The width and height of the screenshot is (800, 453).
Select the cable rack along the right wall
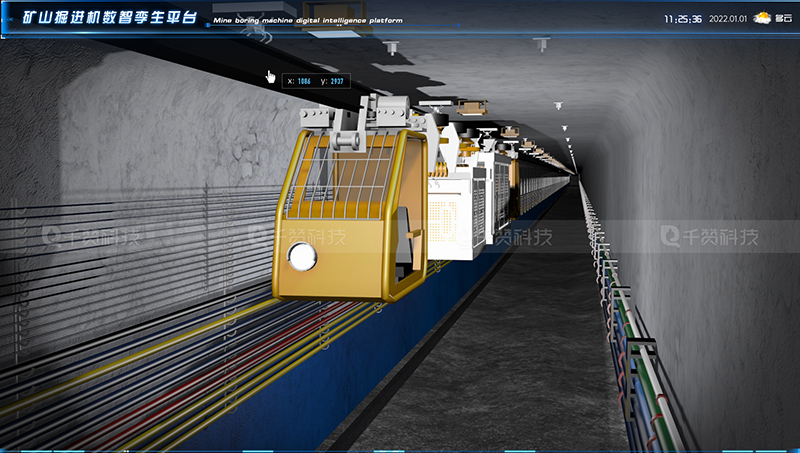pyautogui.click(x=628, y=330)
